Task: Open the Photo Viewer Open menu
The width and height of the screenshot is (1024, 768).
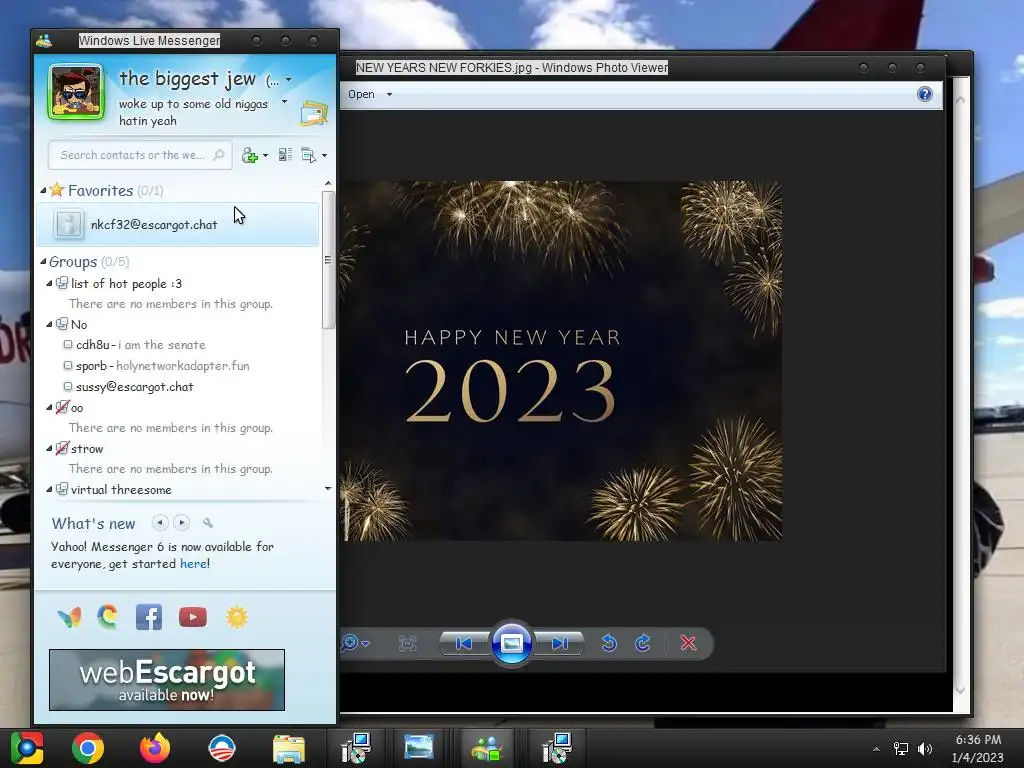Action: 370,94
